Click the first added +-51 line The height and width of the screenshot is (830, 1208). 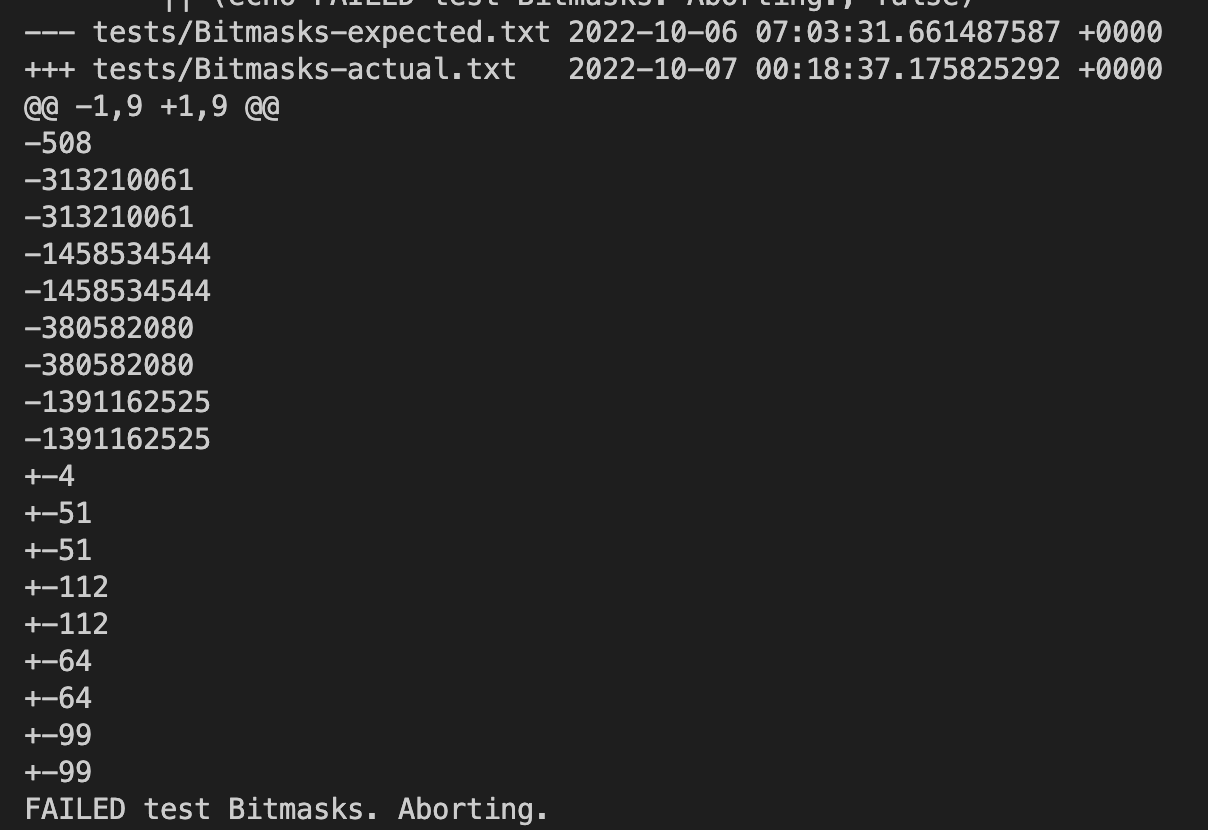tap(58, 513)
